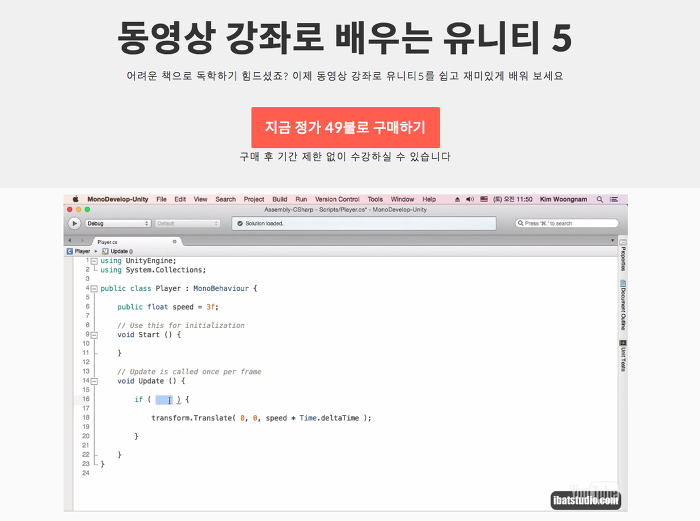The width and height of the screenshot is (700, 521).
Task: Click the 'public float speed = 3f;' line
Action: click(x=168, y=307)
